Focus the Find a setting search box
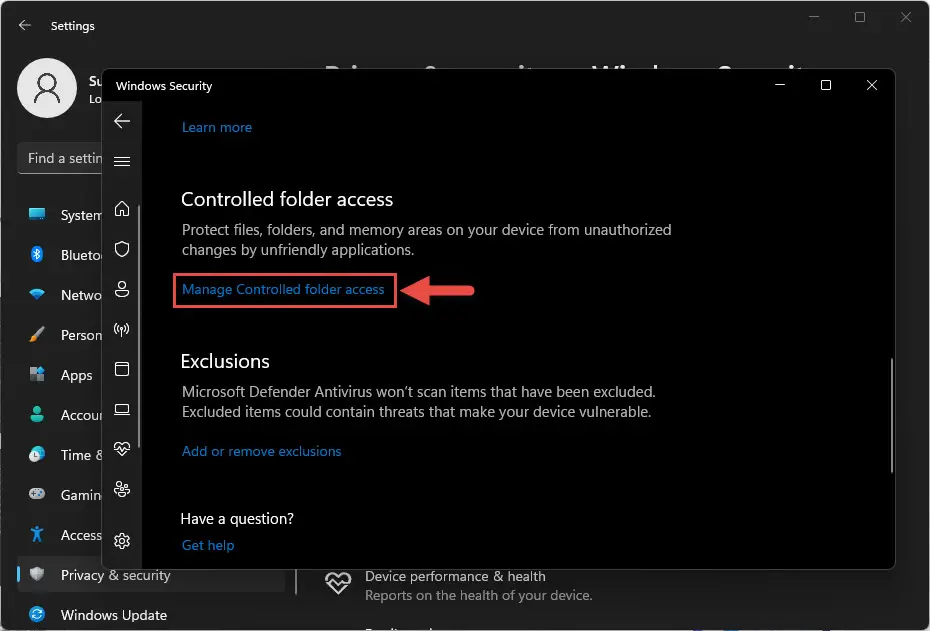The width and height of the screenshot is (930, 631). click(x=60, y=158)
